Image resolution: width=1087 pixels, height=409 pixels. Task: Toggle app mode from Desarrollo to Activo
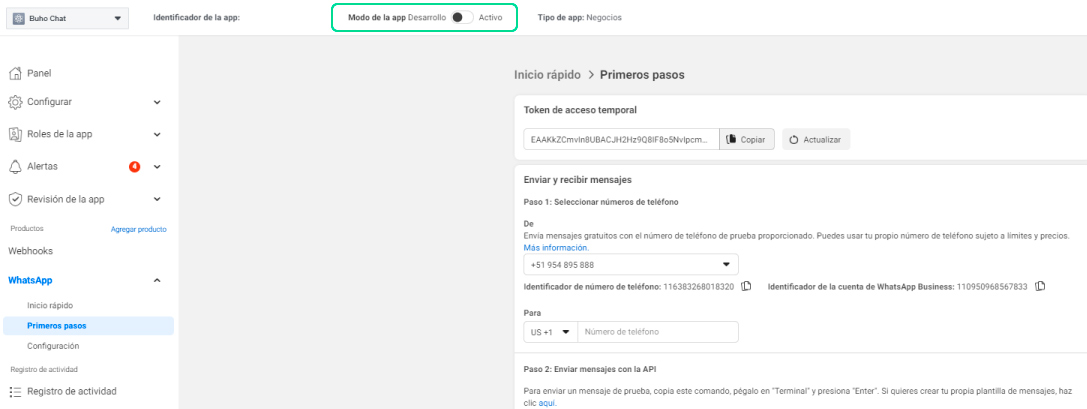tap(461, 18)
